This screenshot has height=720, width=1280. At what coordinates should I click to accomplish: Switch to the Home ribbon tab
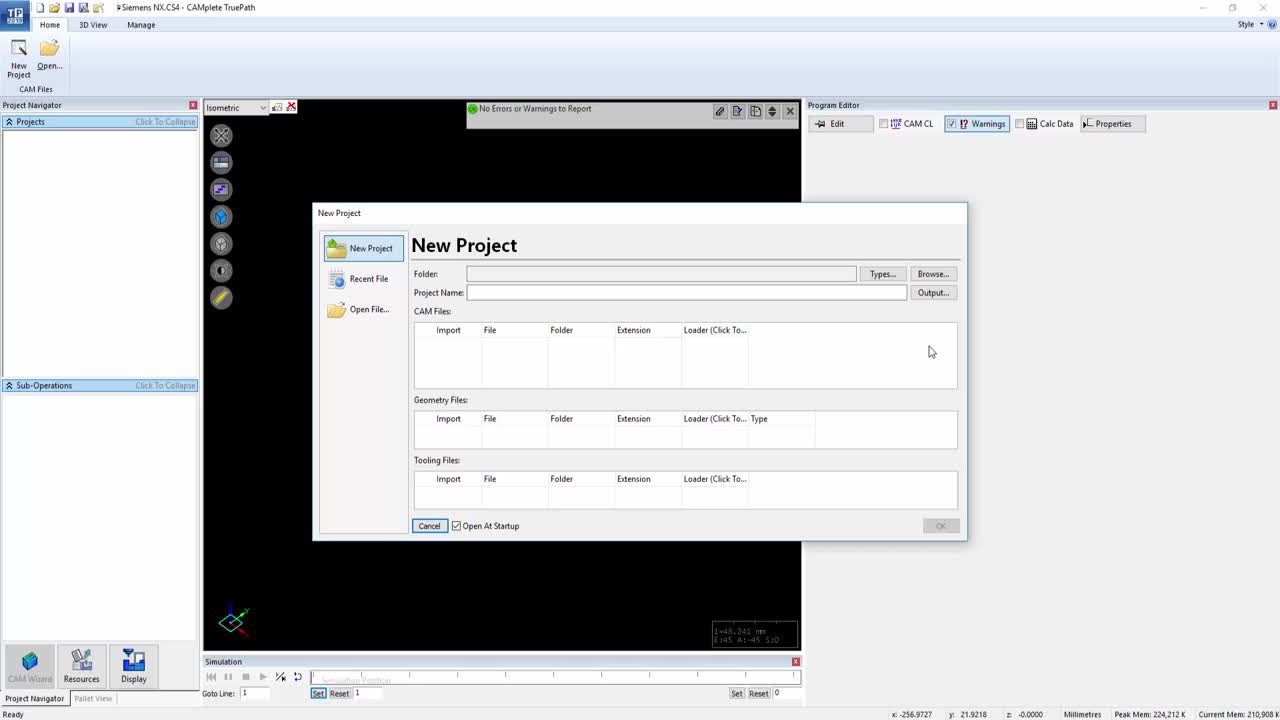click(x=49, y=25)
